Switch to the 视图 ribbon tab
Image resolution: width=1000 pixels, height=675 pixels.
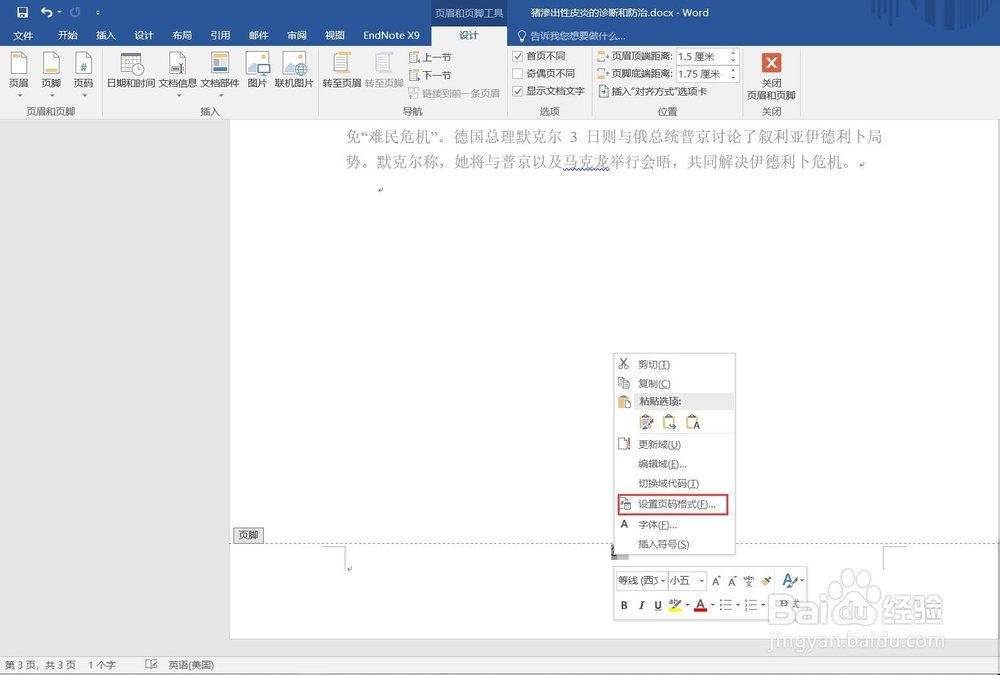pyautogui.click(x=335, y=36)
